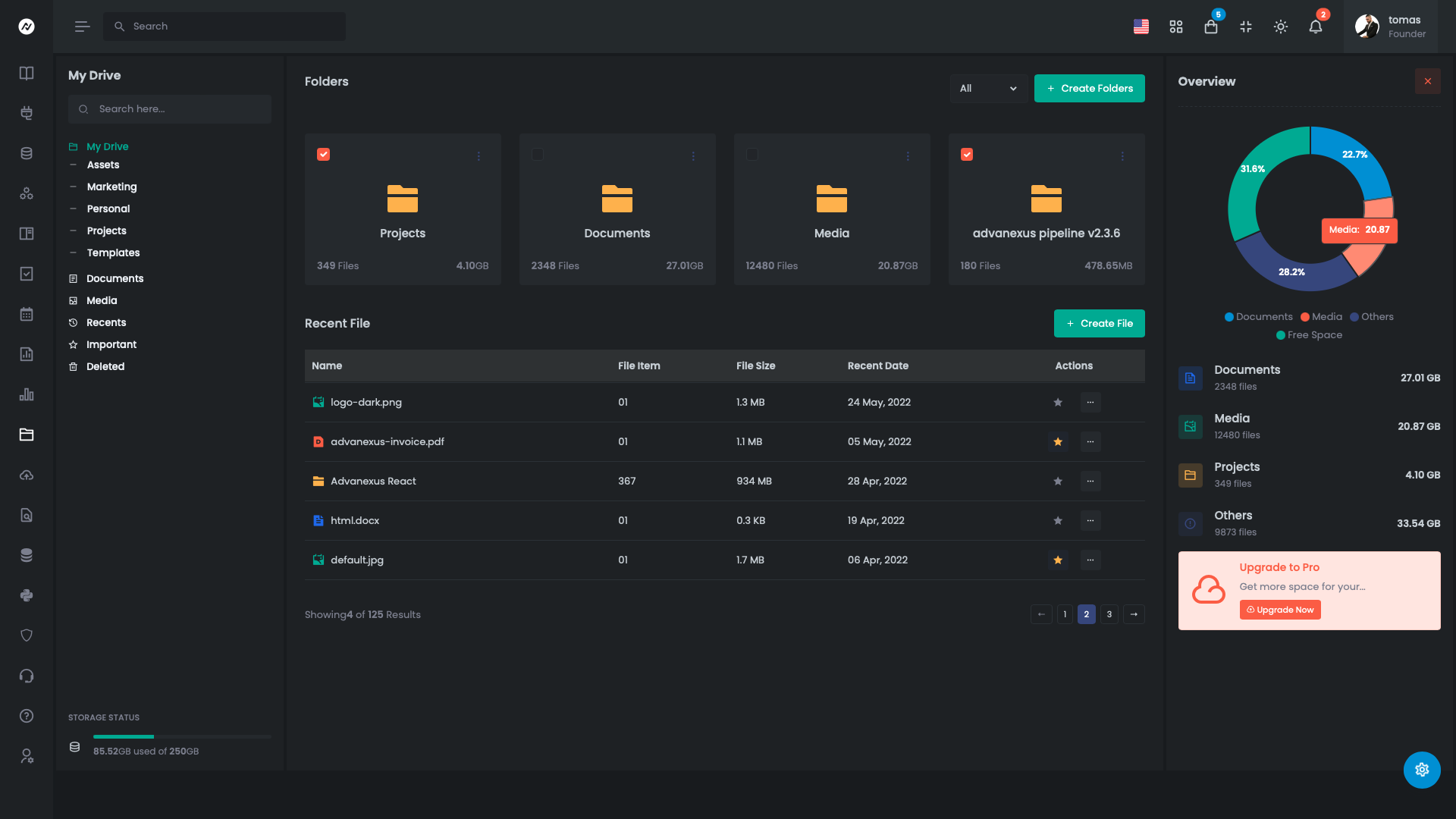Open tomas Founder profile menu

click(1391, 27)
